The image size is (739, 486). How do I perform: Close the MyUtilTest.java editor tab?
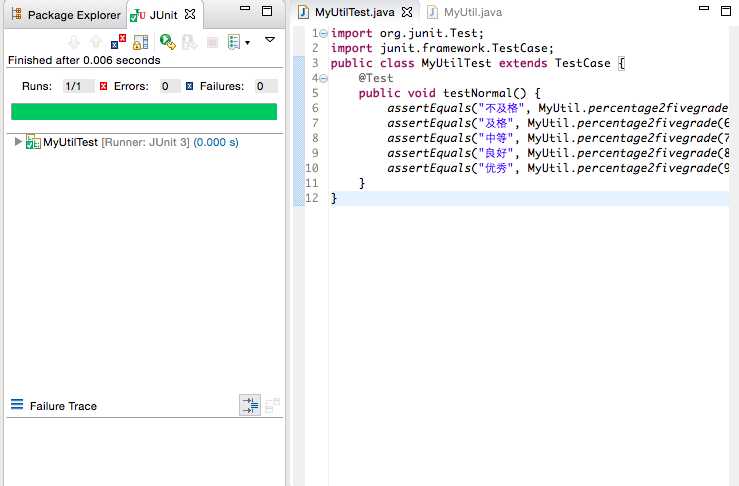point(407,12)
